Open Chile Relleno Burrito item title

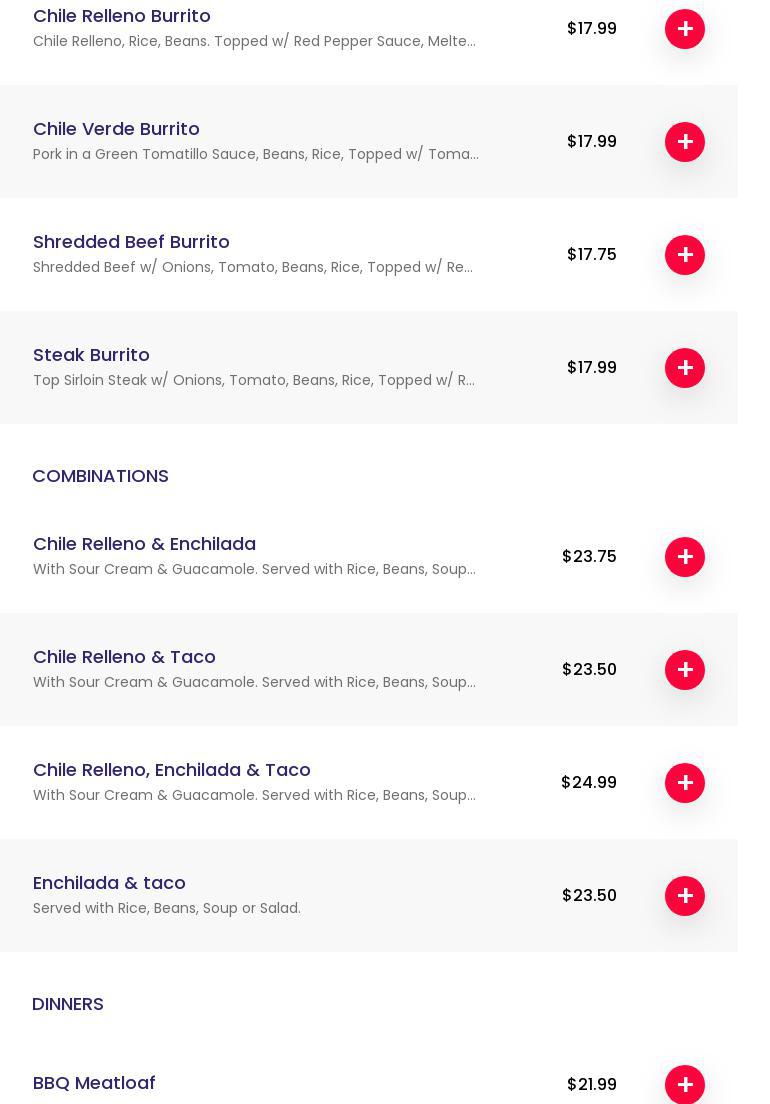pos(122,16)
